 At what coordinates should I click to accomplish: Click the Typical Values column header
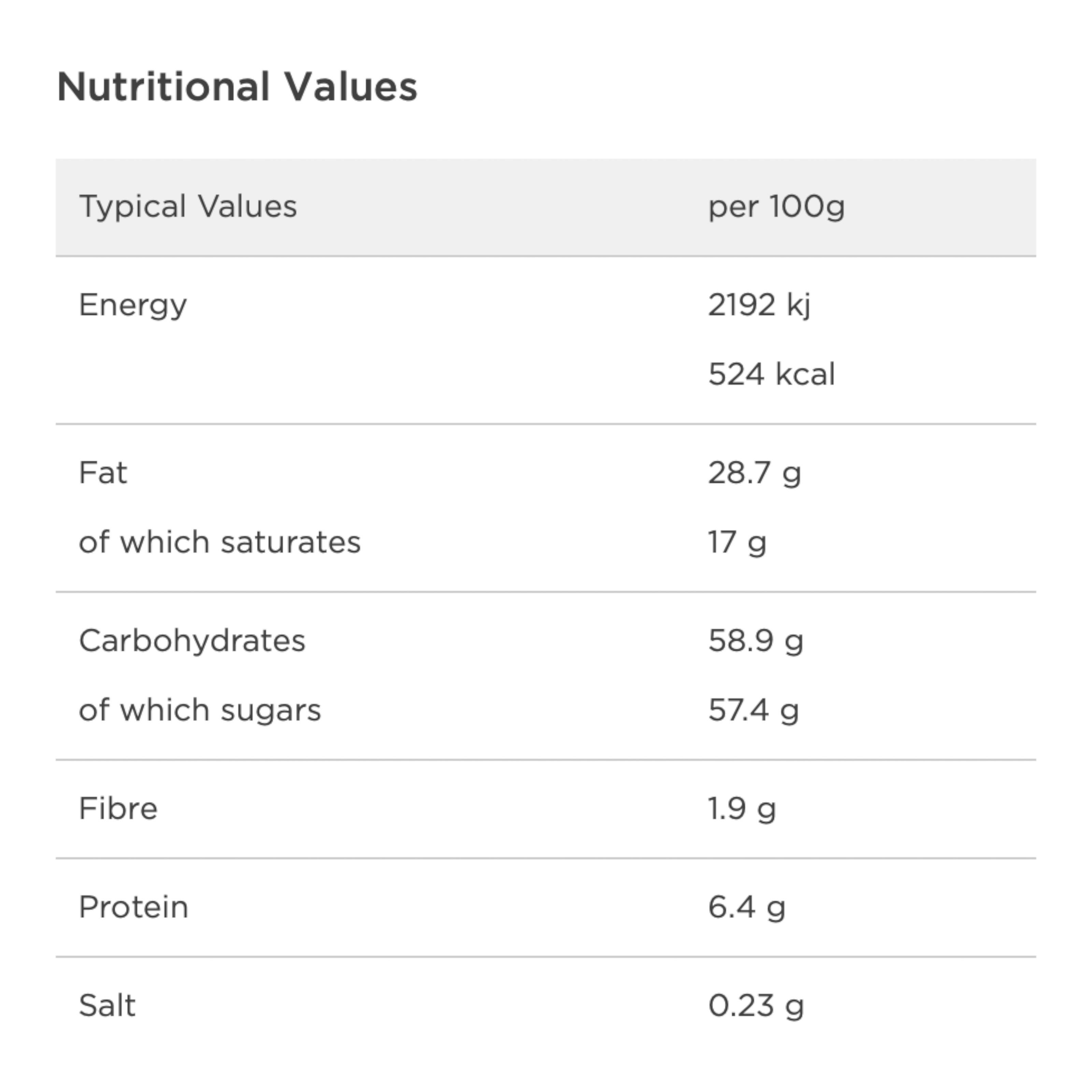tap(188, 207)
